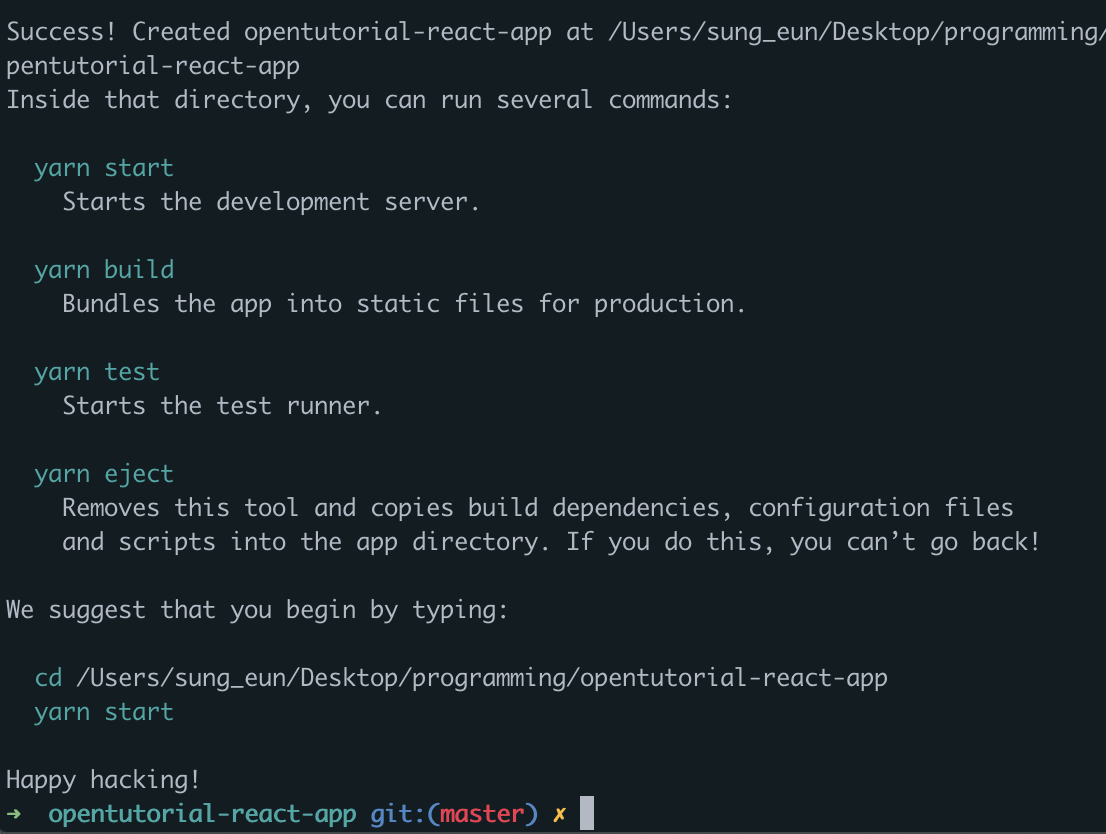The image size is (1106, 834).
Task: Click the yellow dirty-state x marker
Action: (559, 815)
